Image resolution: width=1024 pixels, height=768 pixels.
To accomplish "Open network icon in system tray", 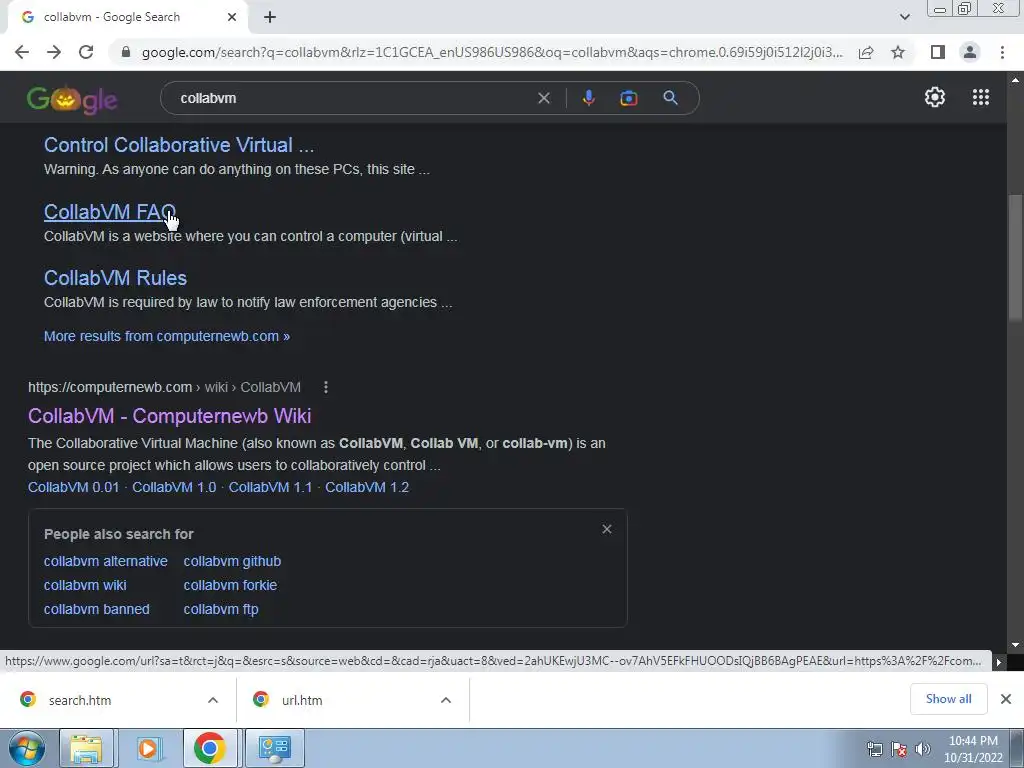I will (874, 749).
